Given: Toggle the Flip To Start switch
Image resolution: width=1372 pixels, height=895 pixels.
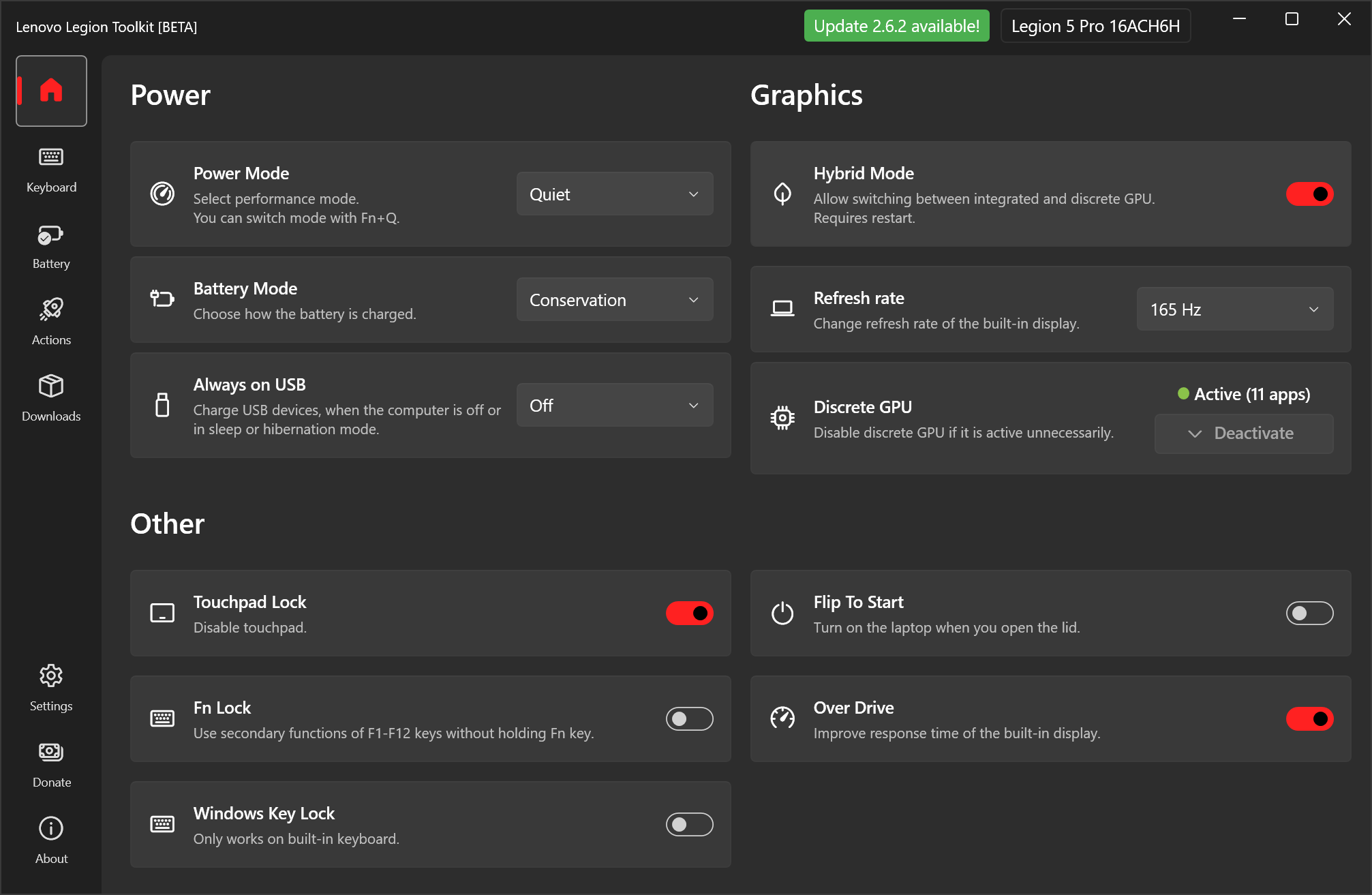Looking at the screenshot, I should 1309,613.
